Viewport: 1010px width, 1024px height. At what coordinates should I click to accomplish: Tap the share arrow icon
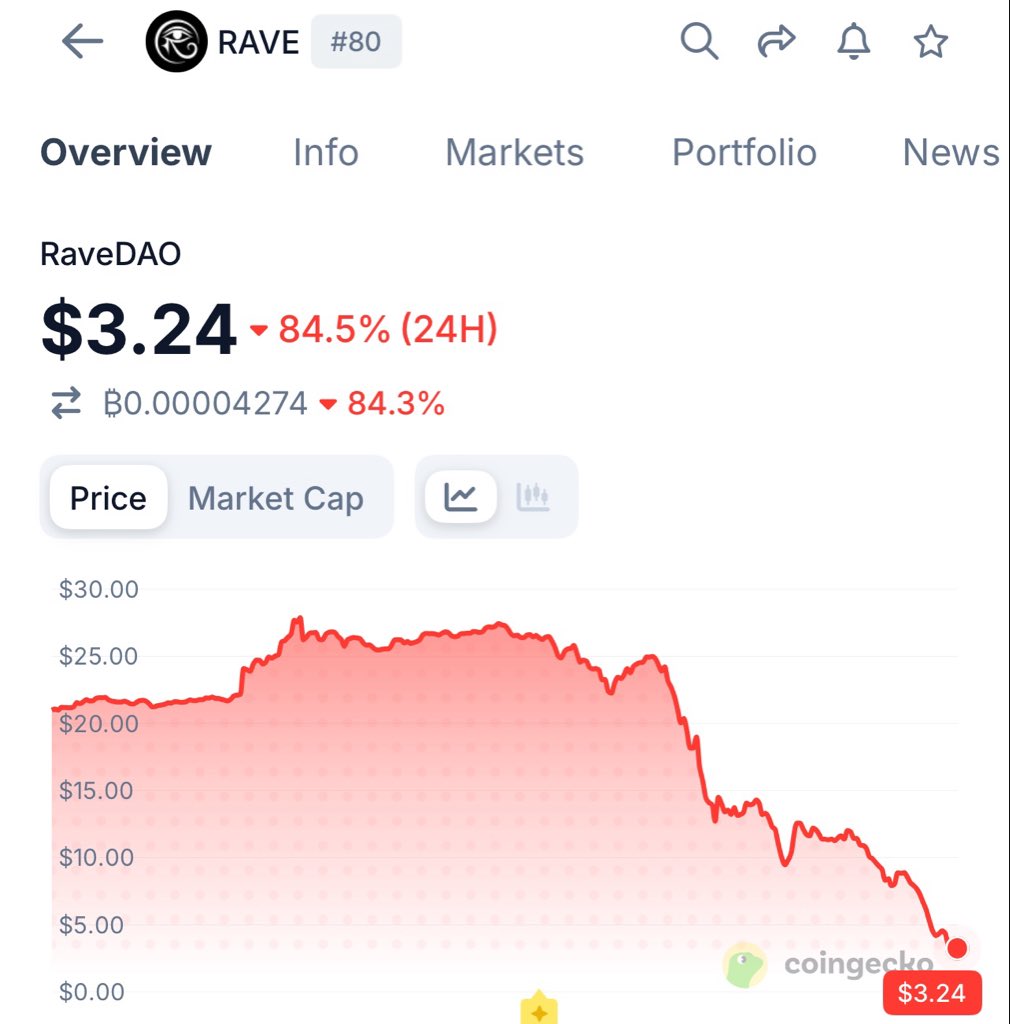(x=776, y=42)
